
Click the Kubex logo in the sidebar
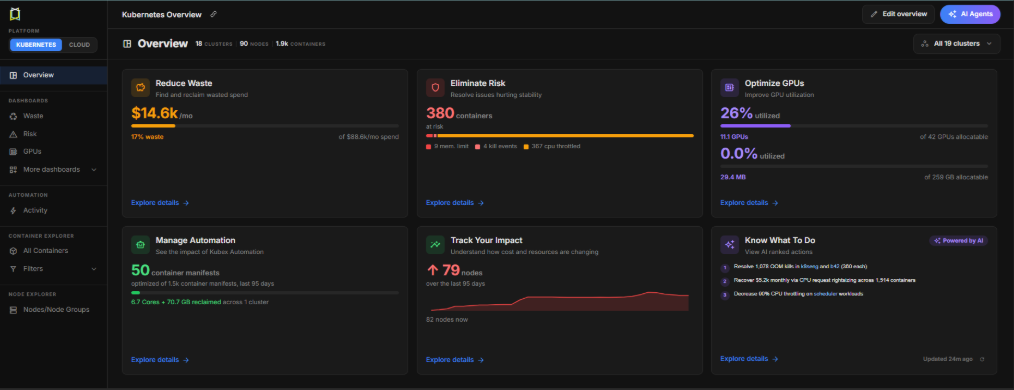click(x=15, y=15)
